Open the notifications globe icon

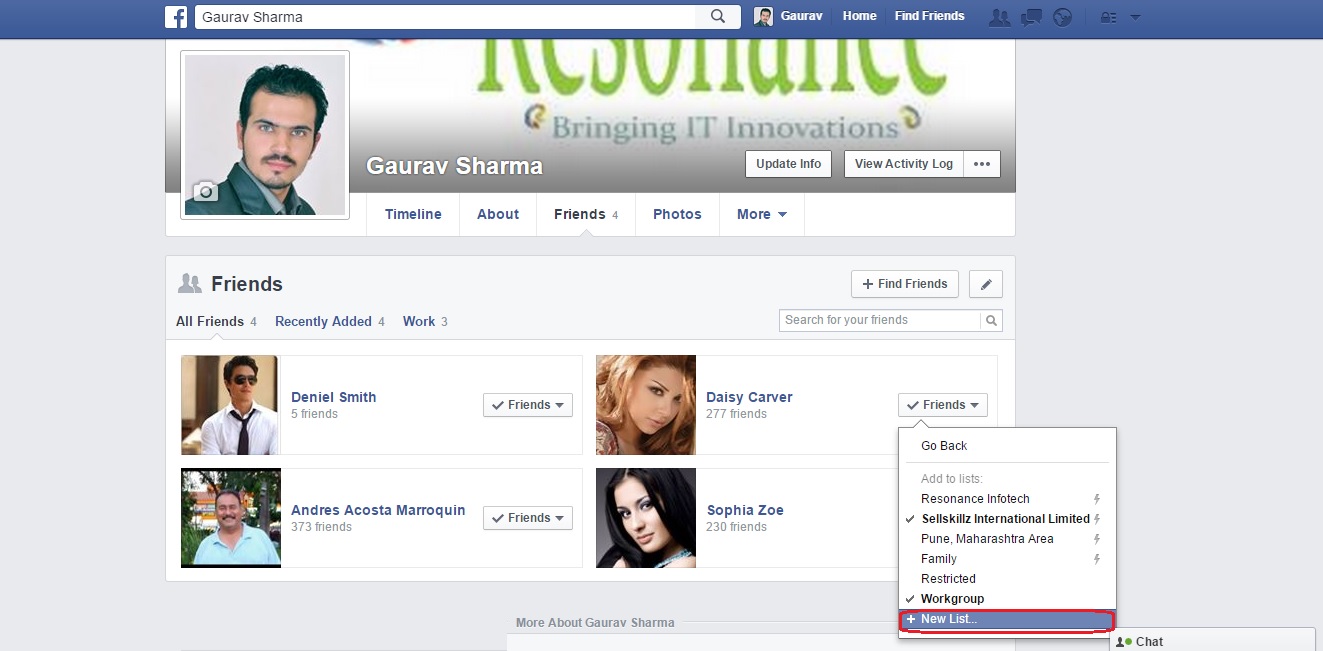tap(1063, 17)
